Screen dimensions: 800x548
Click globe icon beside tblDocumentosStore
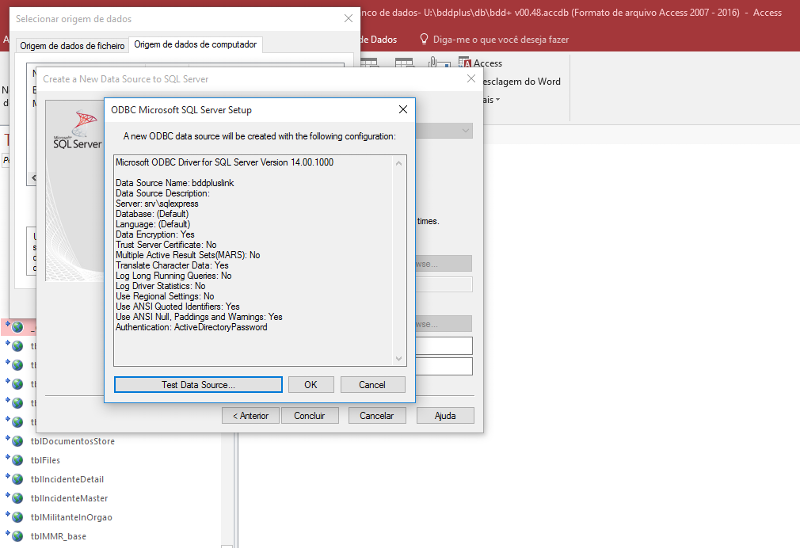click(x=17, y=441)
